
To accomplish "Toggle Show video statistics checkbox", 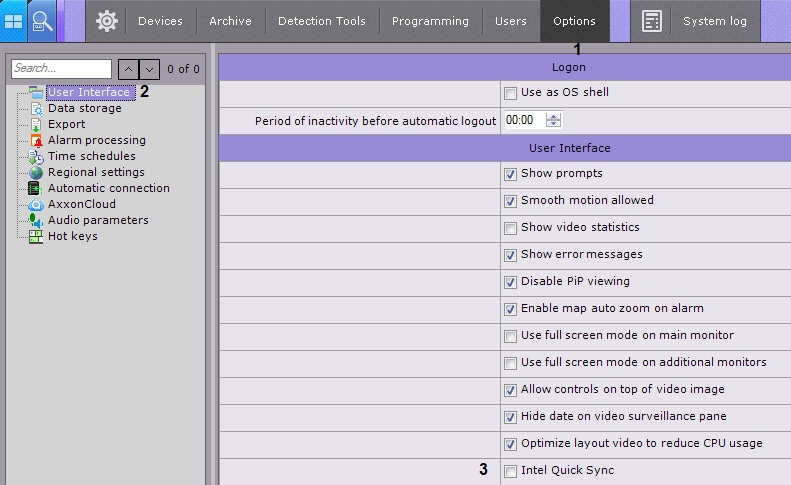I will pyautogui.click(x=511, y=228).
